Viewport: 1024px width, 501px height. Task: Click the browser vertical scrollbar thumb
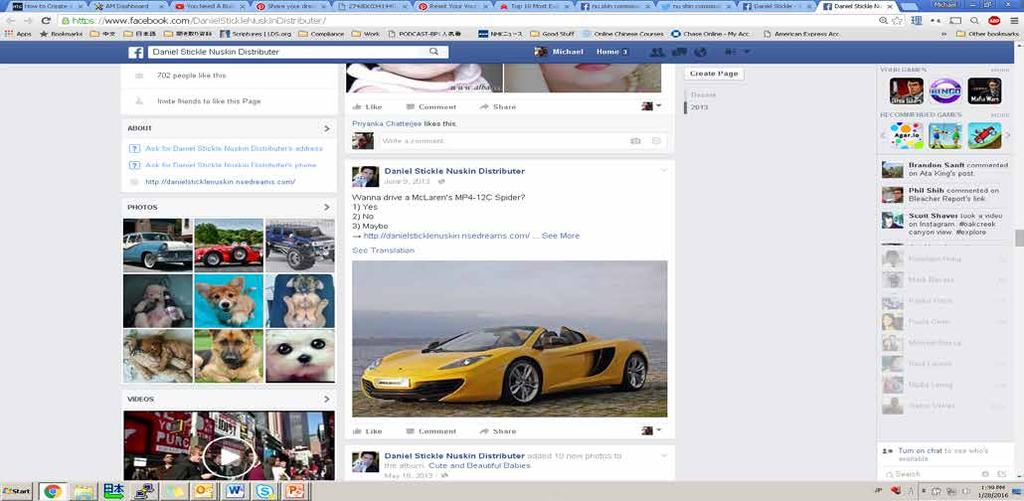(x=1019, y=238)
